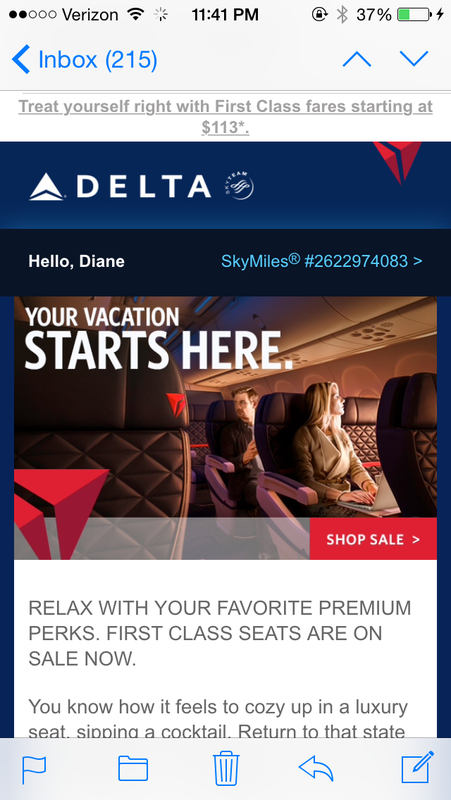Tap the red Delta widget at header corner

point(397,162)
